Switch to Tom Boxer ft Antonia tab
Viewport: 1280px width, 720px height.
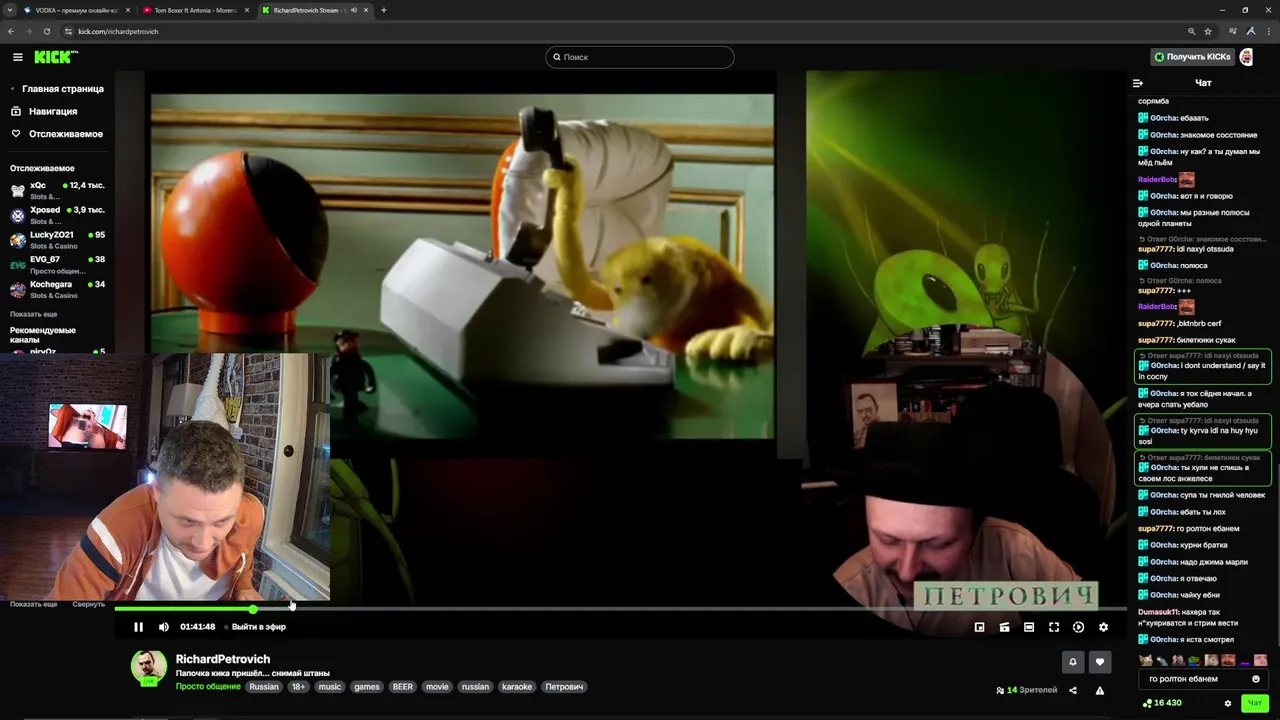pos(196,10)
